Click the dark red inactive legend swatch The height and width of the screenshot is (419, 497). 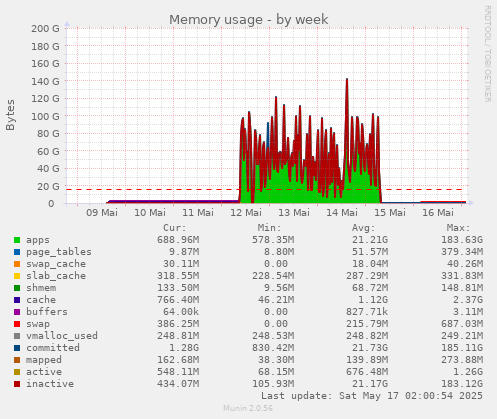pos(17,384)
